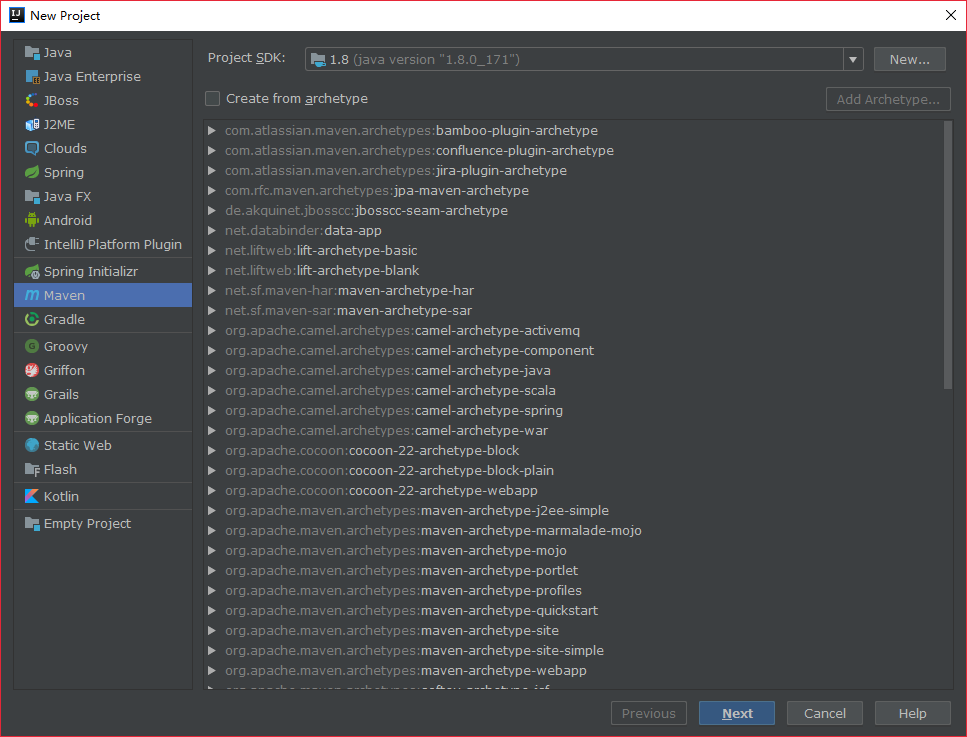Expand bamboo-plugin-archetype node
The image size is (967, 737).
coord(212,131)
